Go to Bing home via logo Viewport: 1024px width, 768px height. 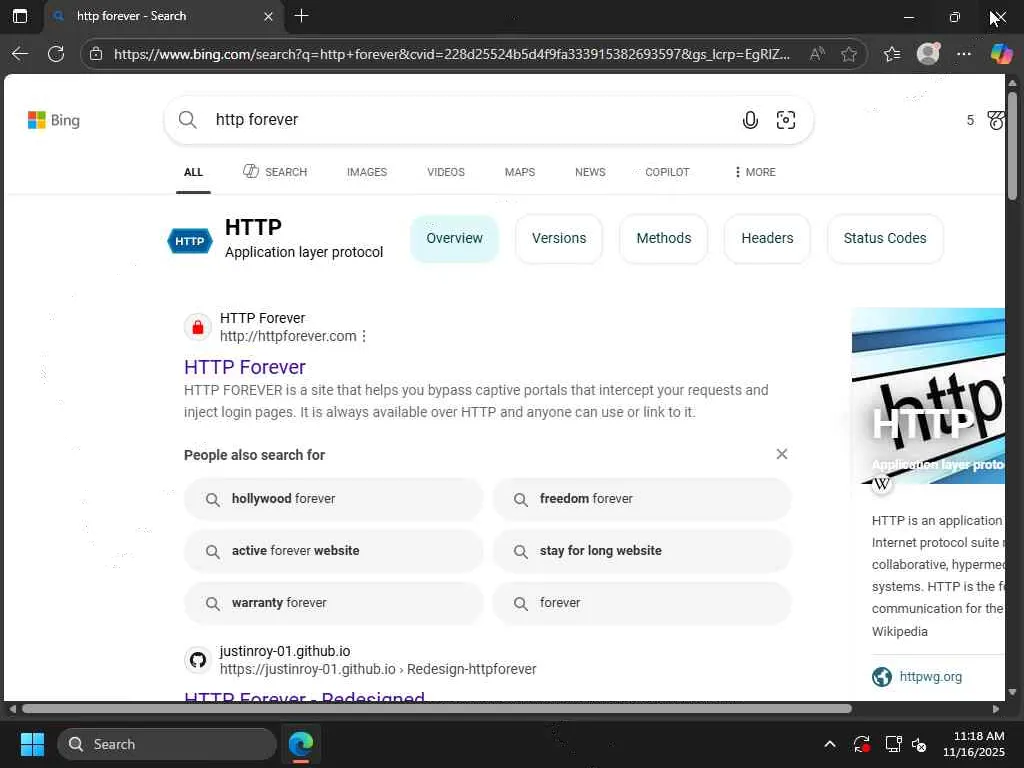point(54,120)
